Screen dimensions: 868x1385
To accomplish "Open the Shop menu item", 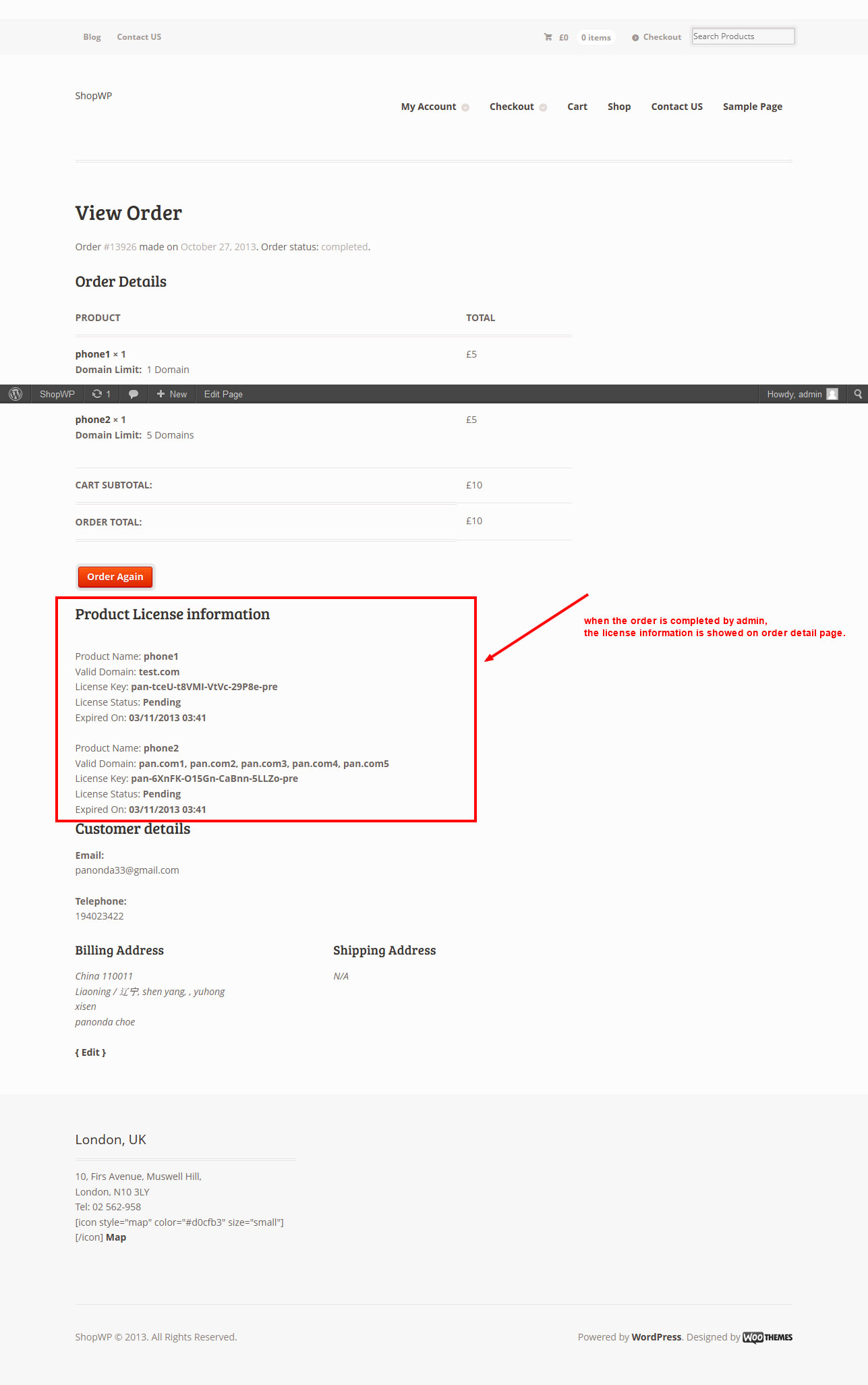I will click(x=619, y=107).
